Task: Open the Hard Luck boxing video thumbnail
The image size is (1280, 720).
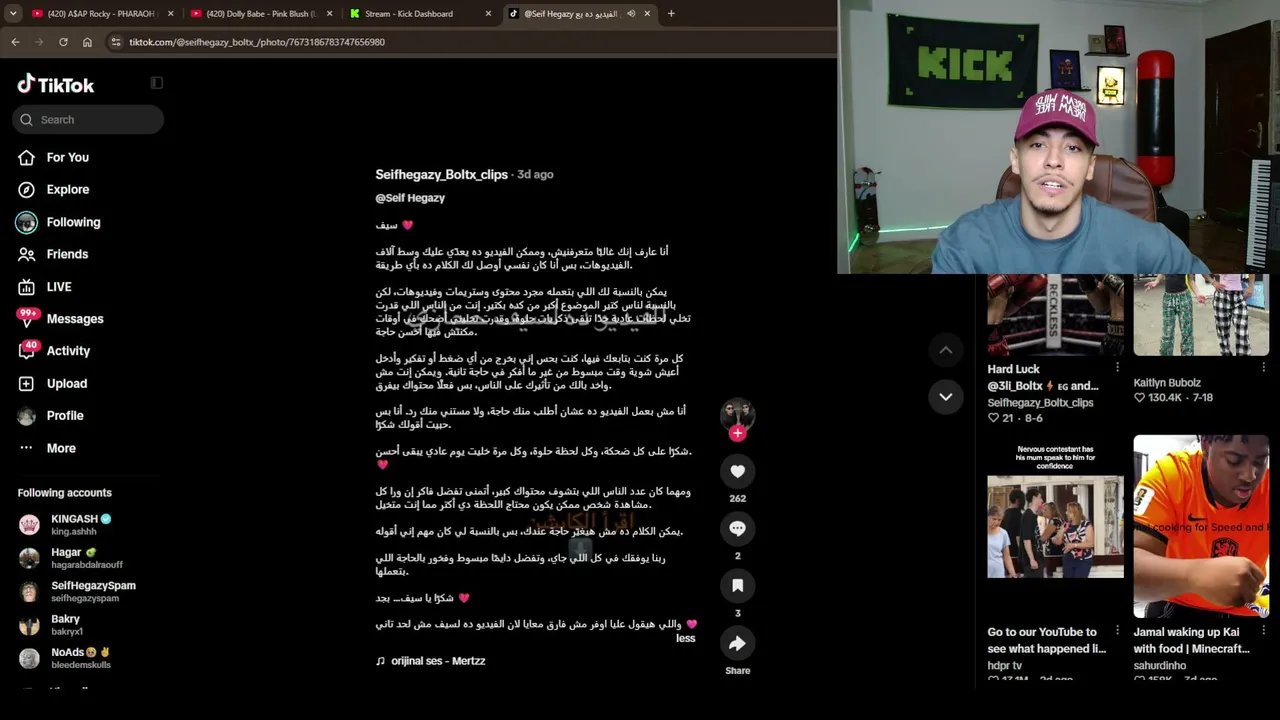Action: (1055, 314)
